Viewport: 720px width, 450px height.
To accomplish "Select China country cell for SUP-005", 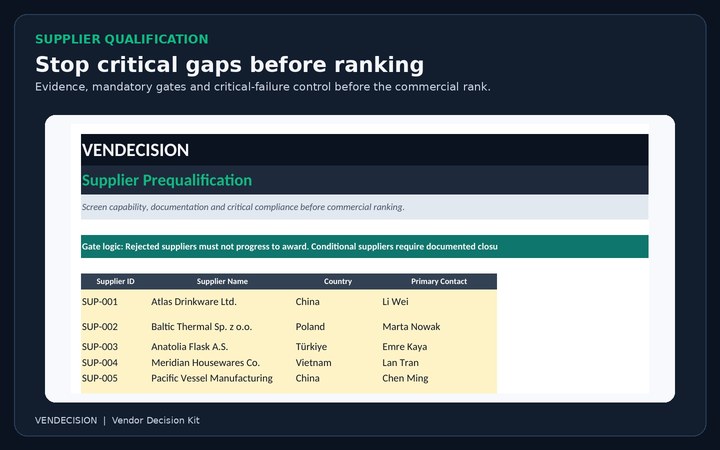I will [x=307, y=378].
